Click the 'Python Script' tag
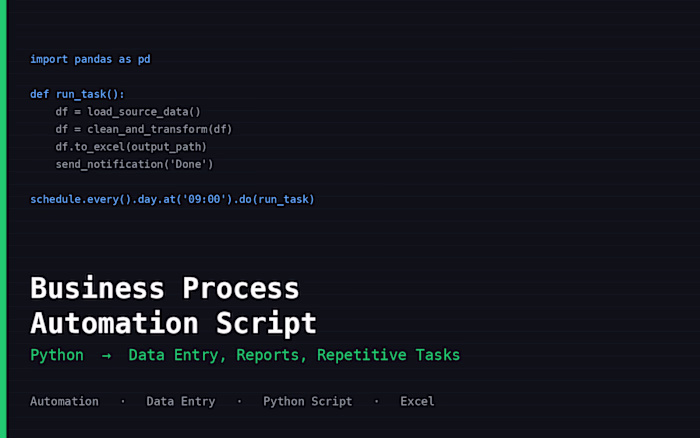Viewport: 700px width, 438px height. click(308, 401)
